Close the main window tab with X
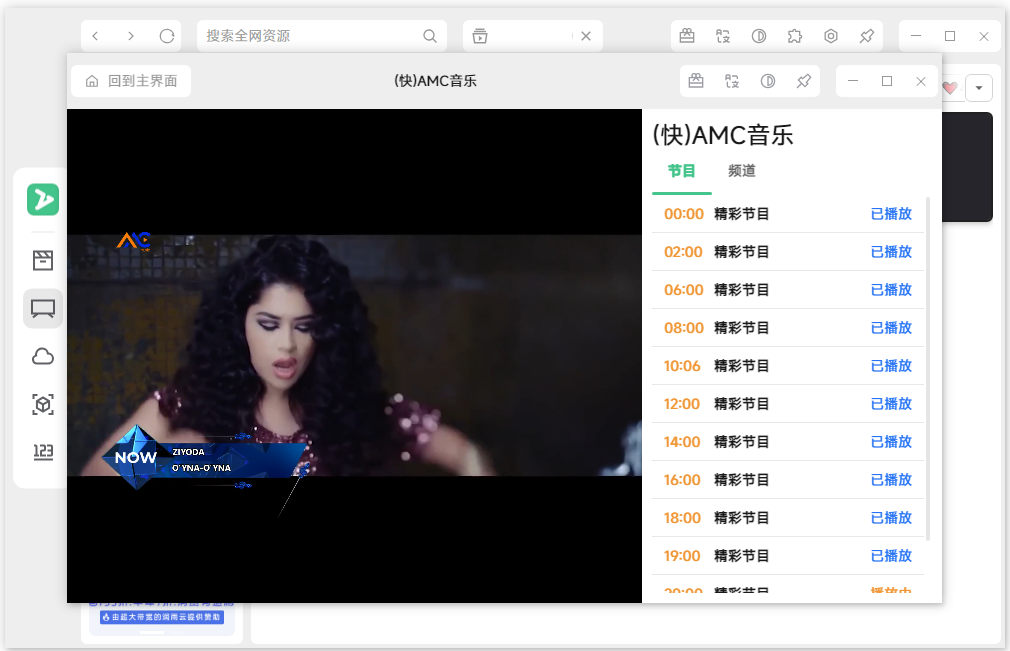 586,36
